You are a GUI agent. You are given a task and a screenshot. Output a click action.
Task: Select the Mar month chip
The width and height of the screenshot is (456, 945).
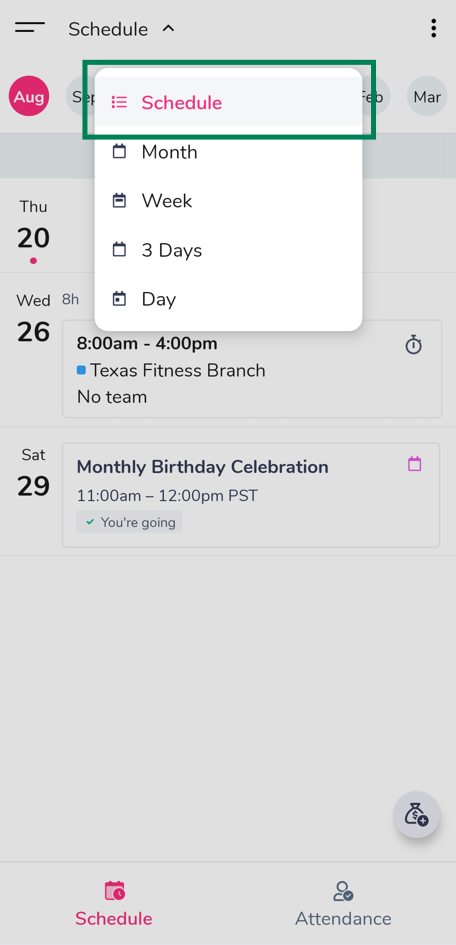tap(427, 96)
